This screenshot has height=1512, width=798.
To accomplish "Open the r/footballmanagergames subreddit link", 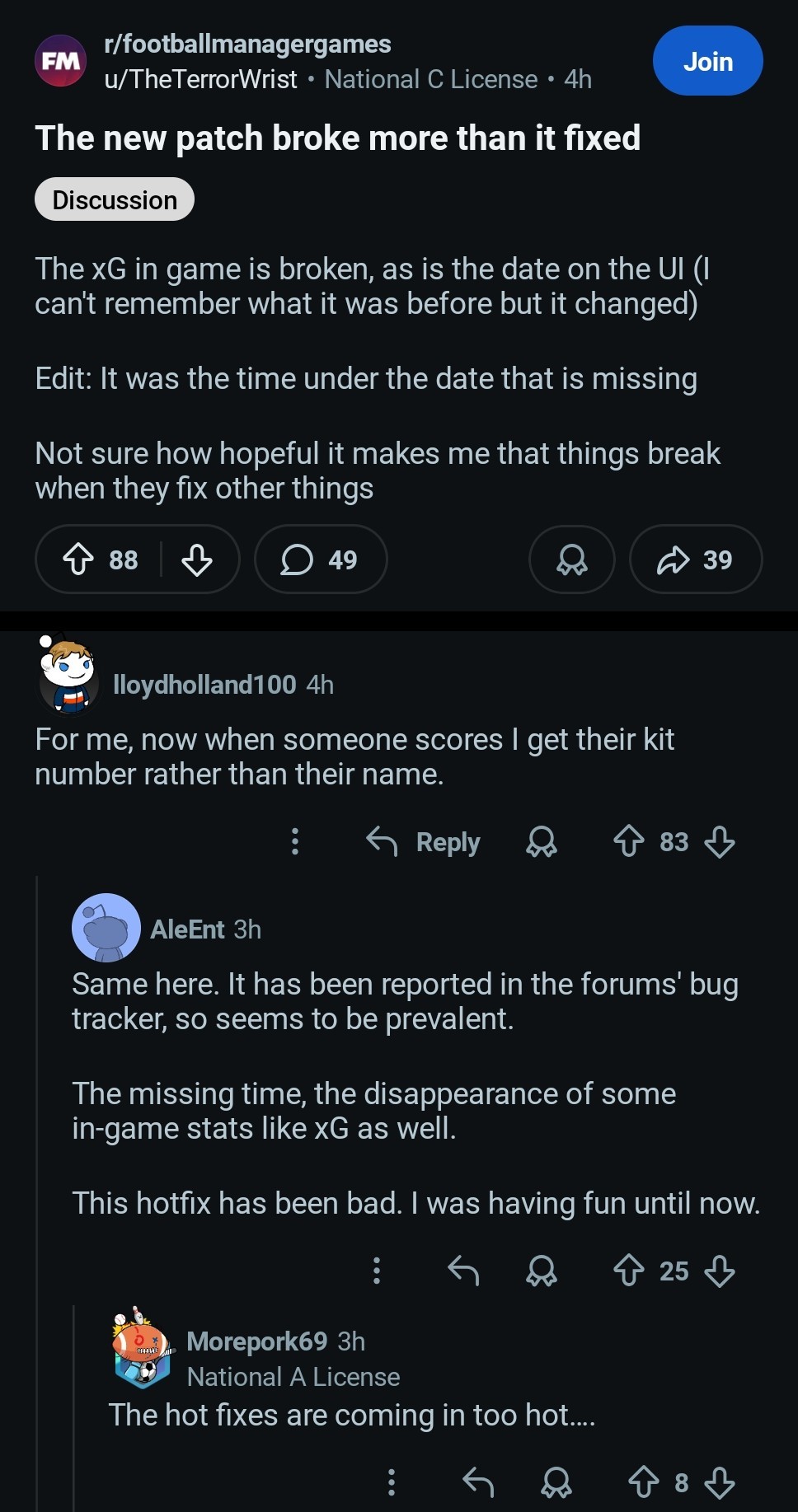I will coord(247,44).
